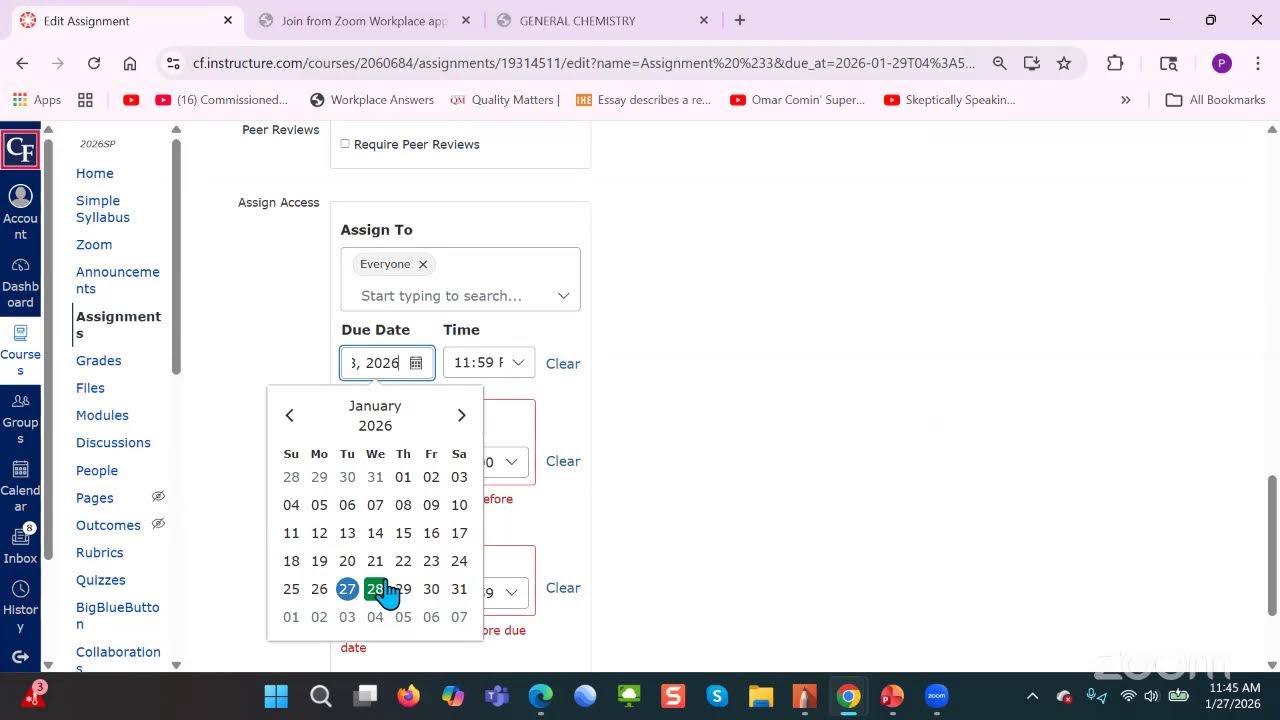Open the Zoom app in the taskbar
Image resolution: width=1280 pixels, height=720 pixels.
pos(936,696)
